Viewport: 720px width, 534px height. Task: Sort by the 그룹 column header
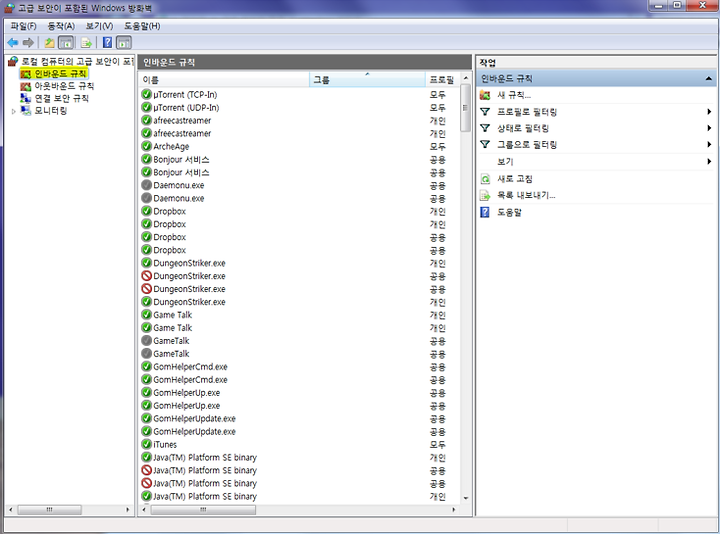[367, 80]
